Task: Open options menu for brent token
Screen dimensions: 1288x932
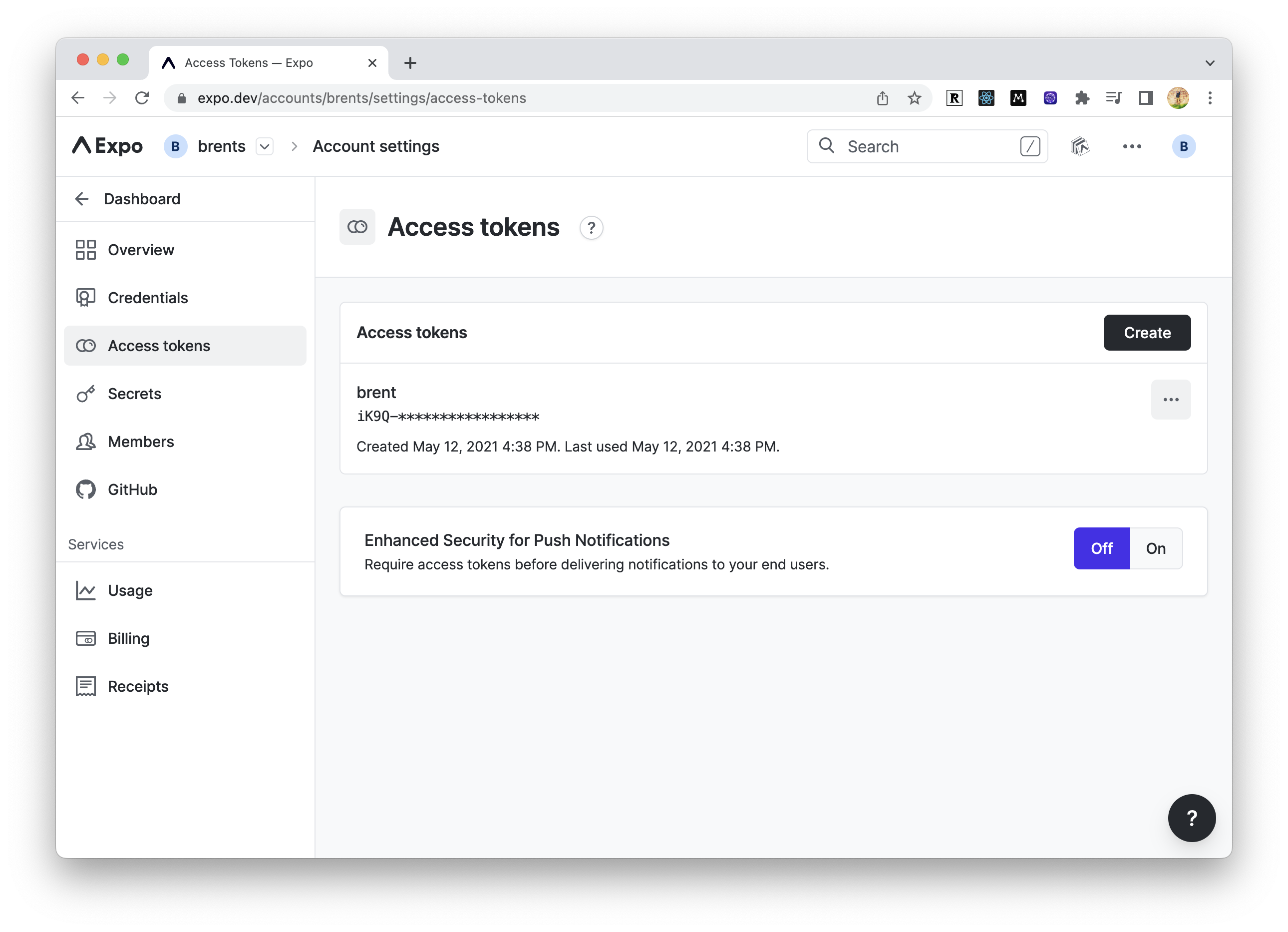Action: pos(1171,400)
